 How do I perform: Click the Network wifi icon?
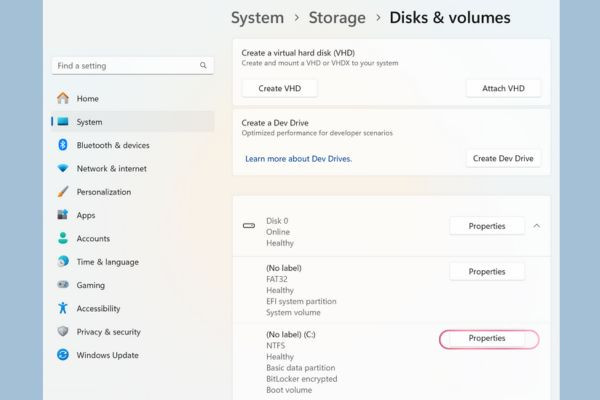63,168
